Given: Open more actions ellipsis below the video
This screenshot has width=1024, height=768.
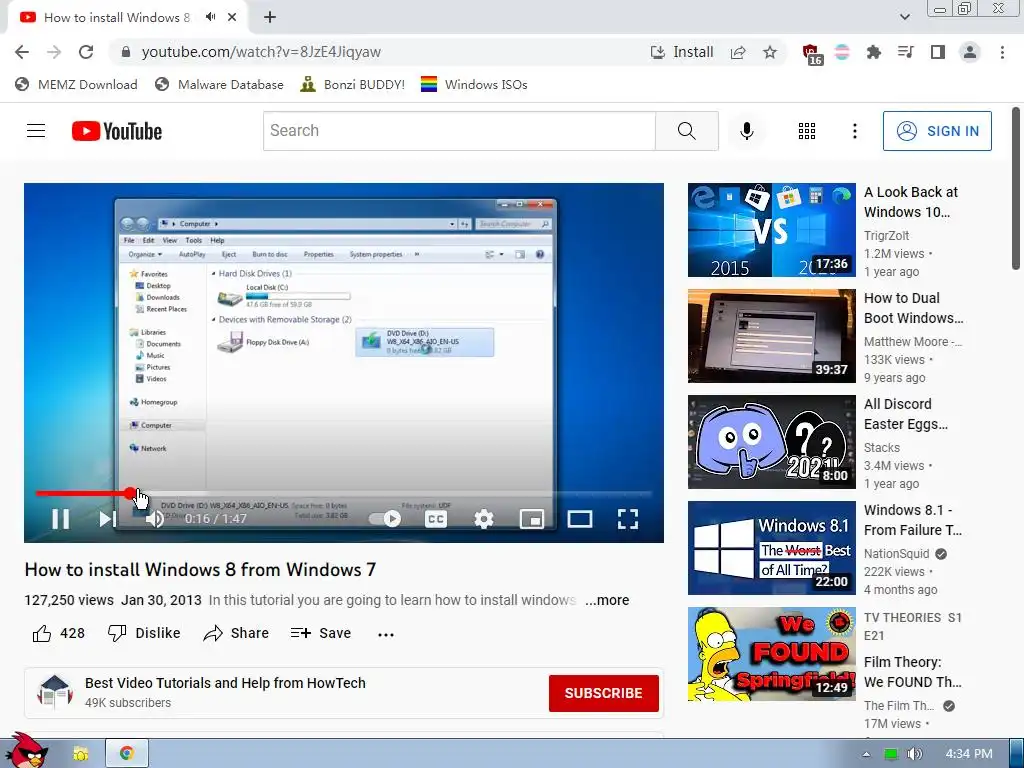Looking at the screenshot, I should pos(386,634).
